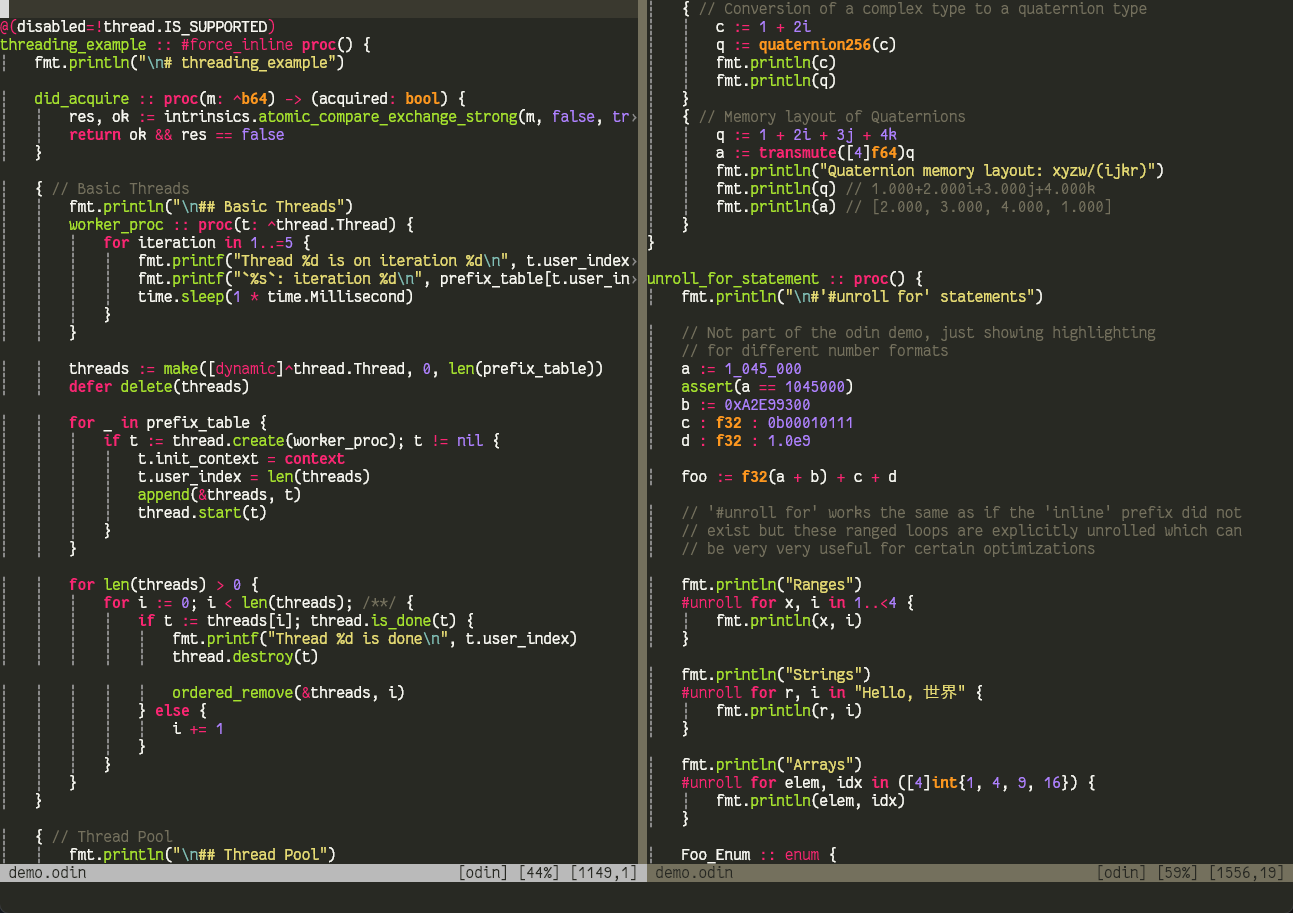Click the Foo_Enum identifier
1293x913 pixels.
(716, 854)
